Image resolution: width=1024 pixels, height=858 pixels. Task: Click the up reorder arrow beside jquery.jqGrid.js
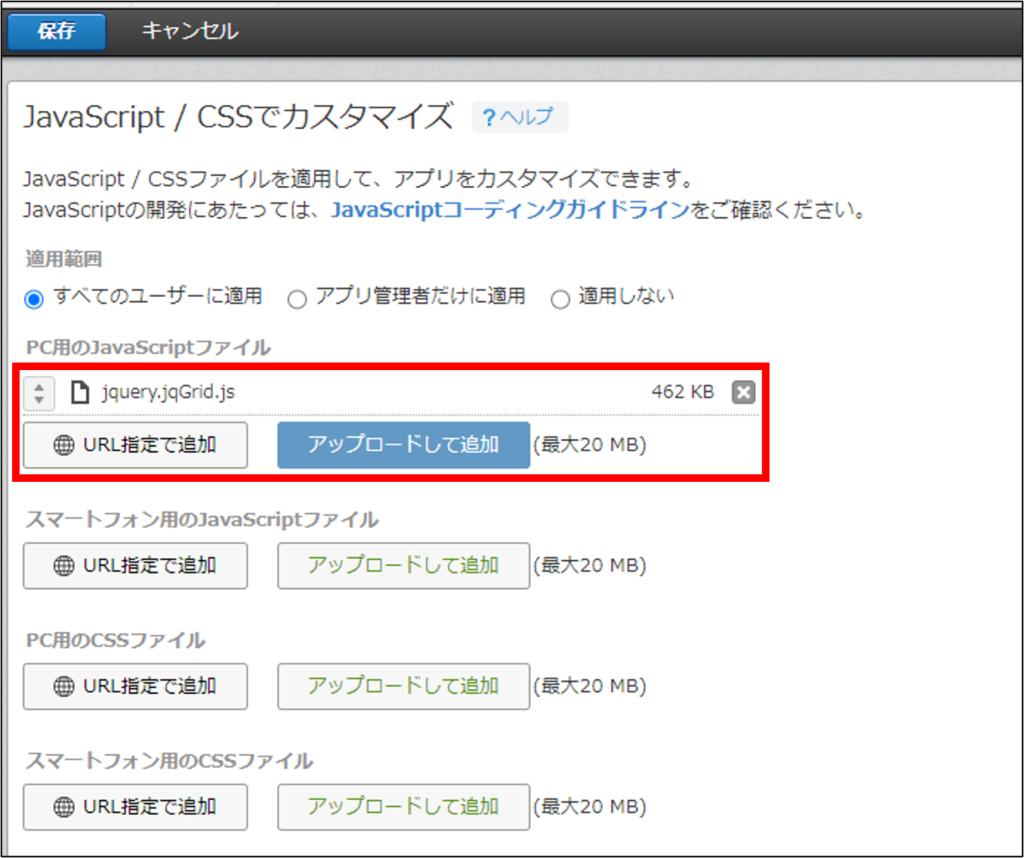click(x=38, y=387)
